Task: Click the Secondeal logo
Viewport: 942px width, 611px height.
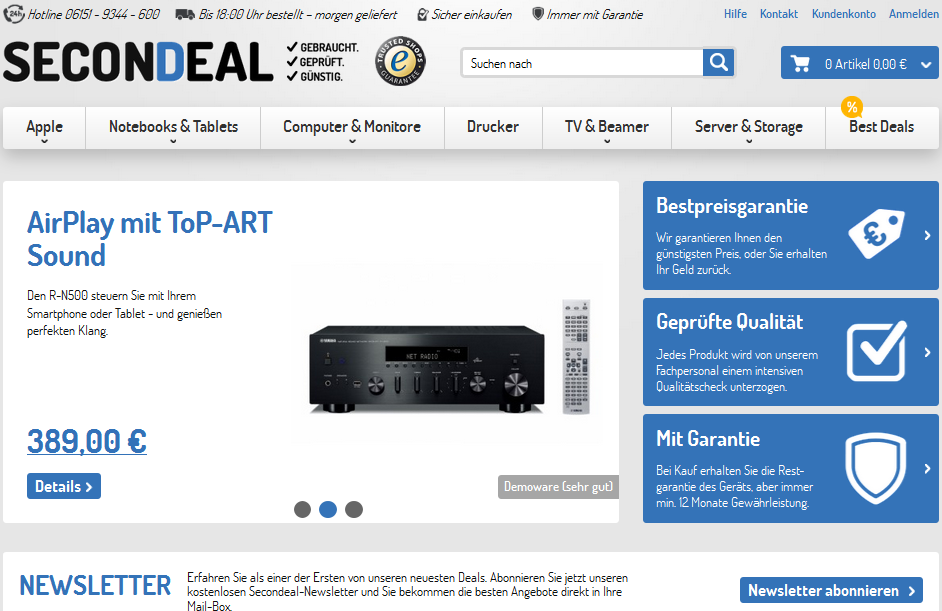Action: click(138, 61)
